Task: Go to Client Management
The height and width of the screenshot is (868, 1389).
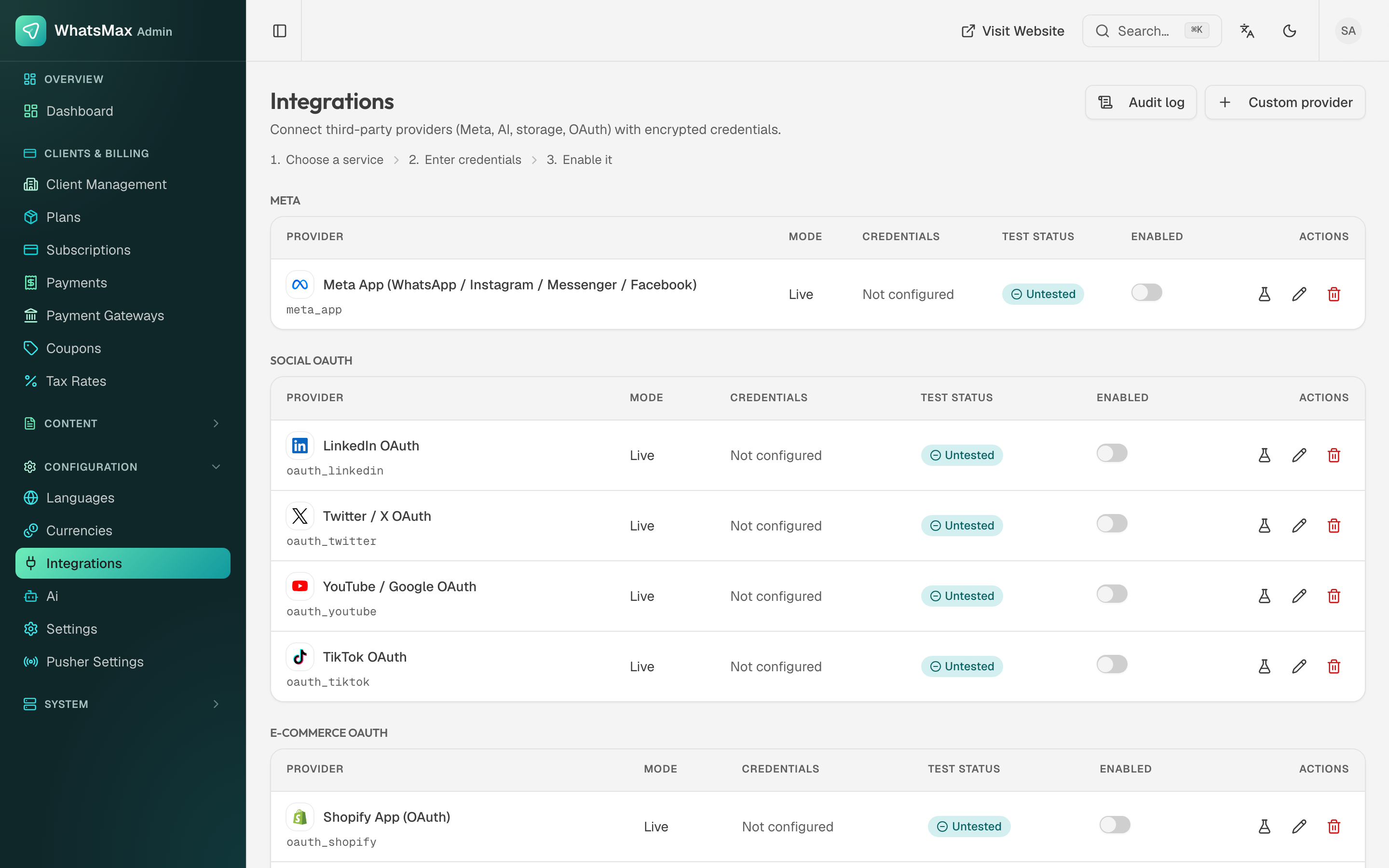Action: pos(123,184)
